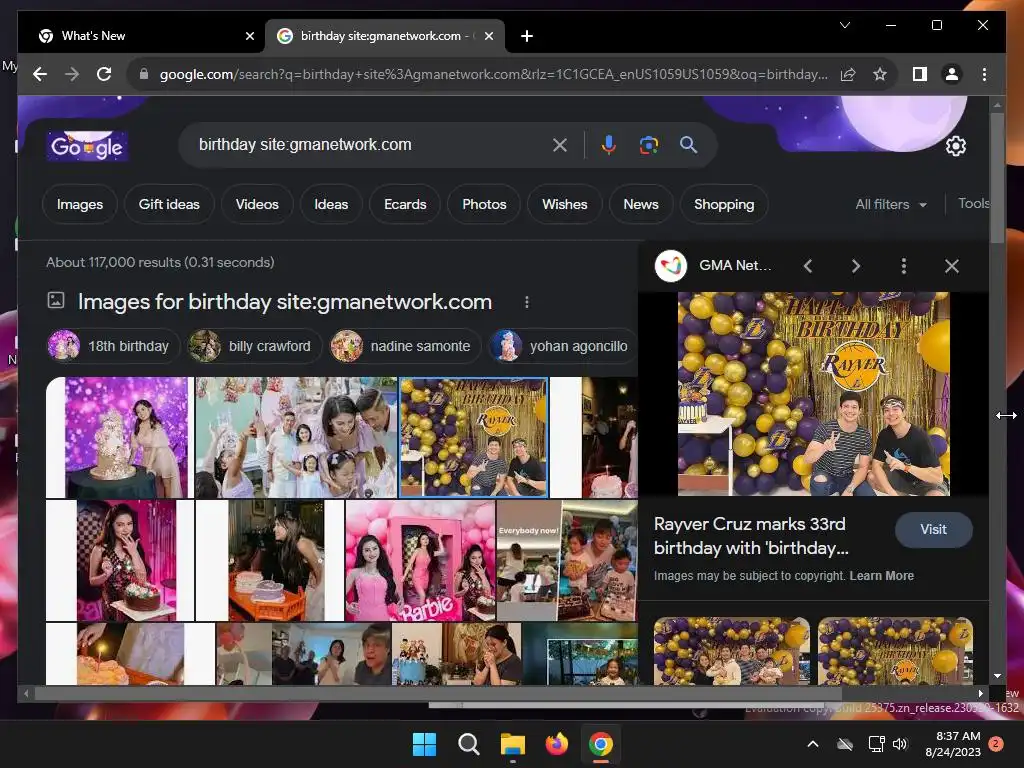Image resolution: width=1024 pixels, height=768 pixels.
Task: Click the browser forward arrow
Action: click(72, 74)
